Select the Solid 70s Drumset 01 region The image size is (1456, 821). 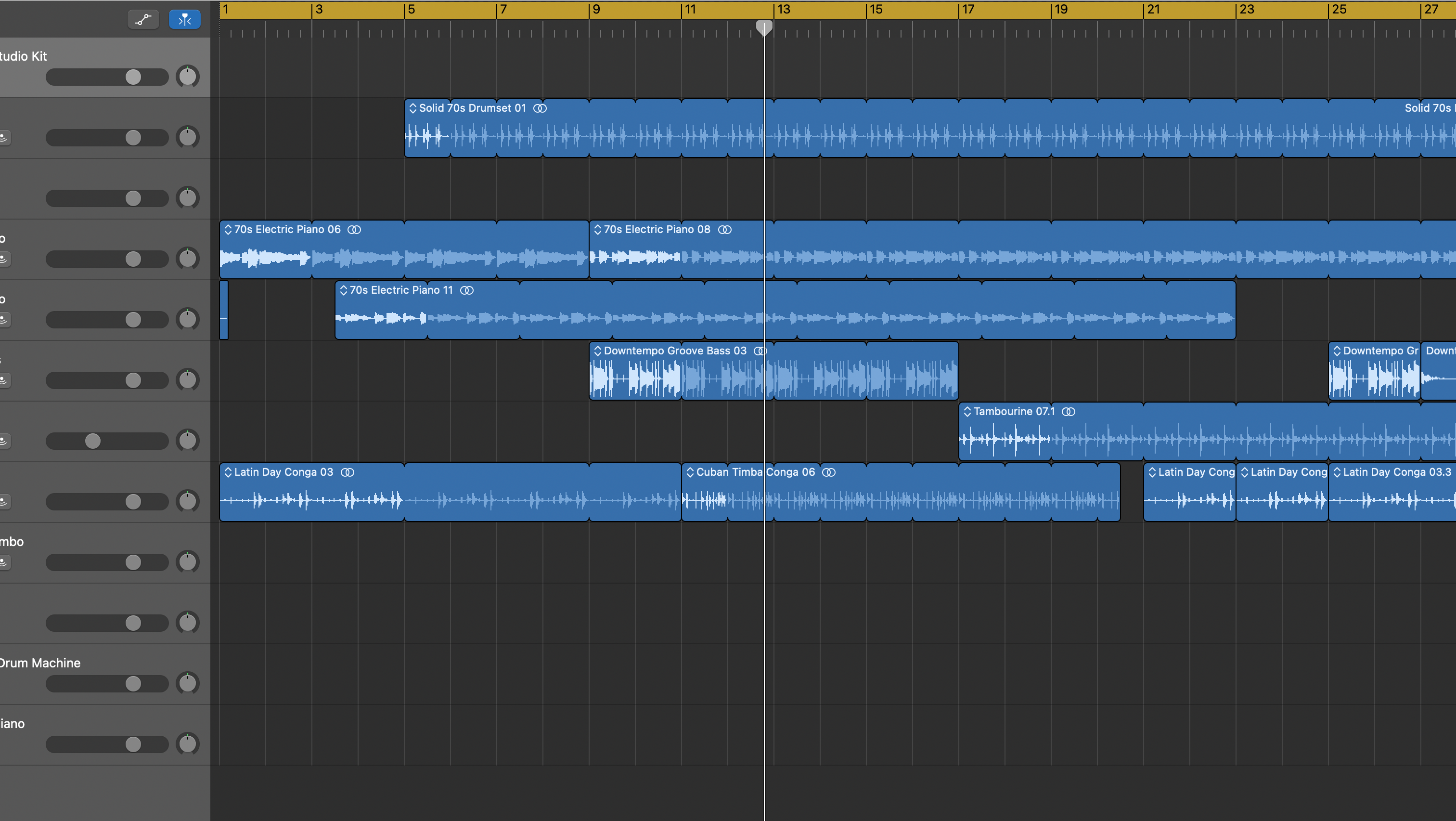pyautogui.click(x=930, y=129)
